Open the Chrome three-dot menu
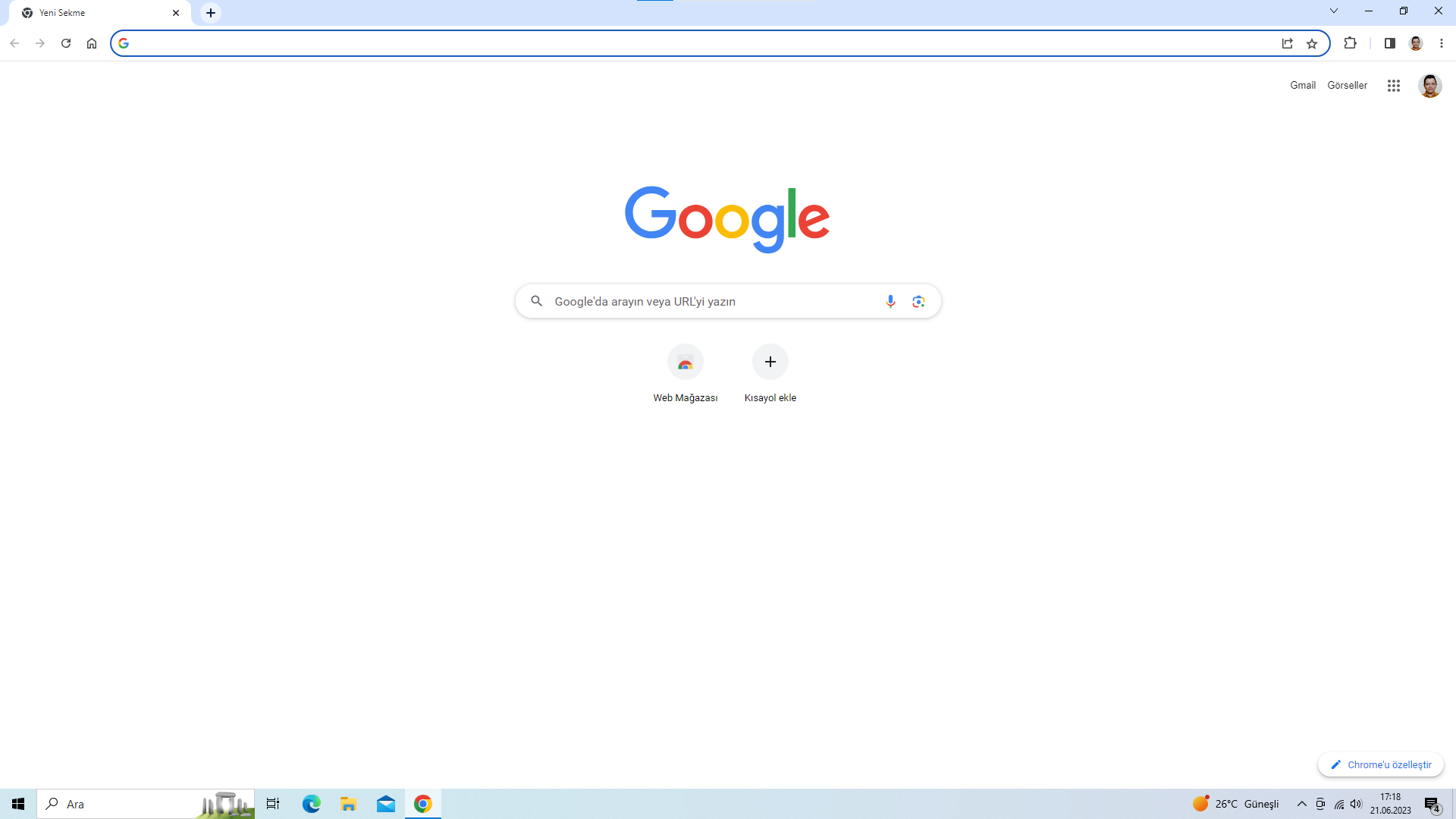 coord(1442,43)
